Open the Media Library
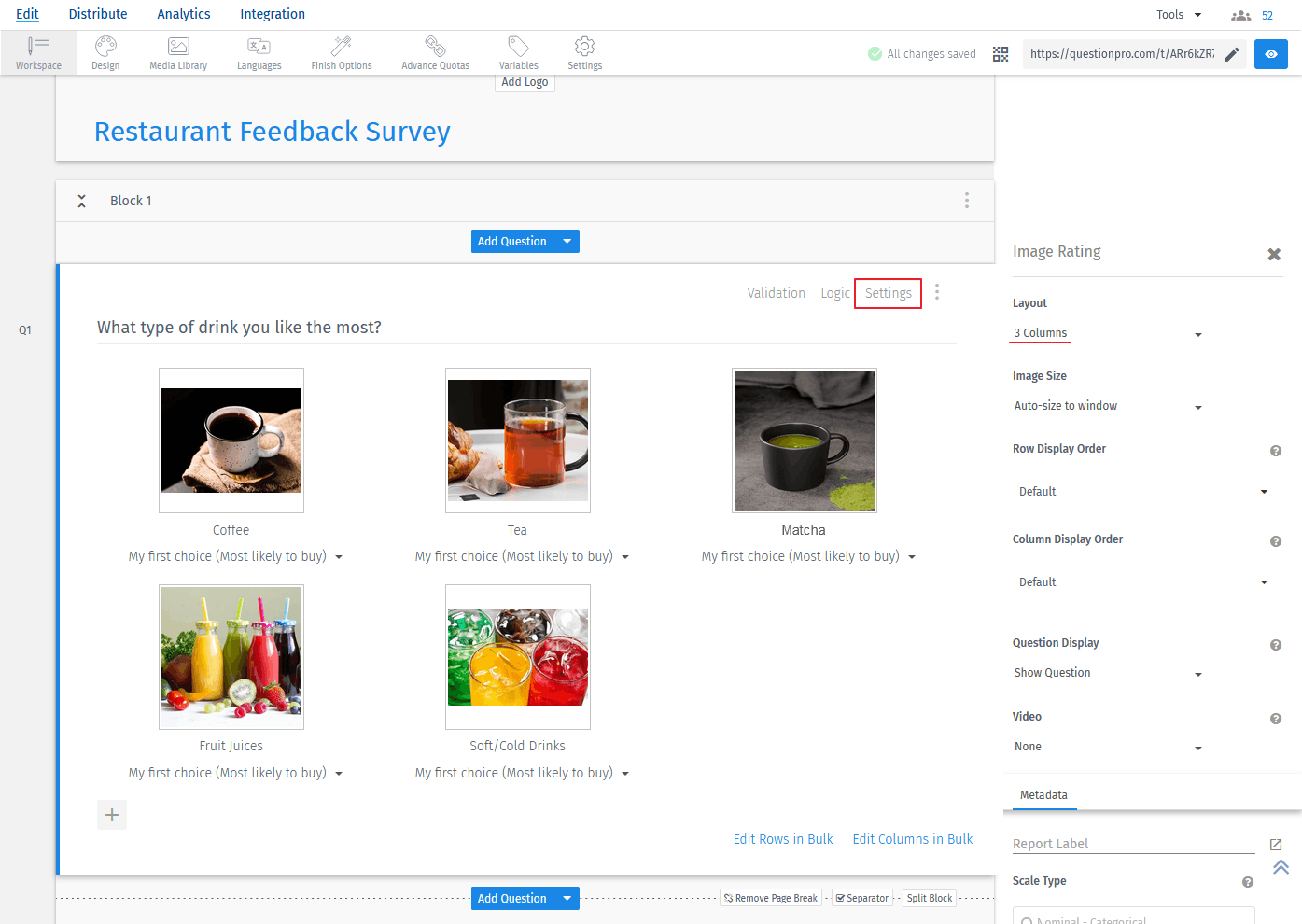Viewport: 1302px width, 924px height. pyautogui.click(x=177, y=52)
